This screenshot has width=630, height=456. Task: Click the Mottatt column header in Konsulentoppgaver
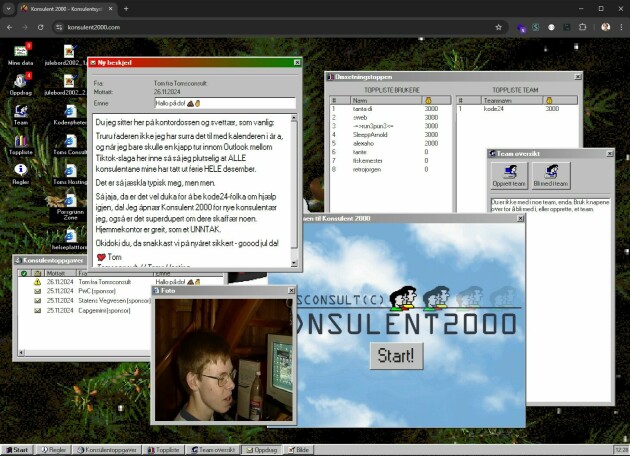click(60, 273)
